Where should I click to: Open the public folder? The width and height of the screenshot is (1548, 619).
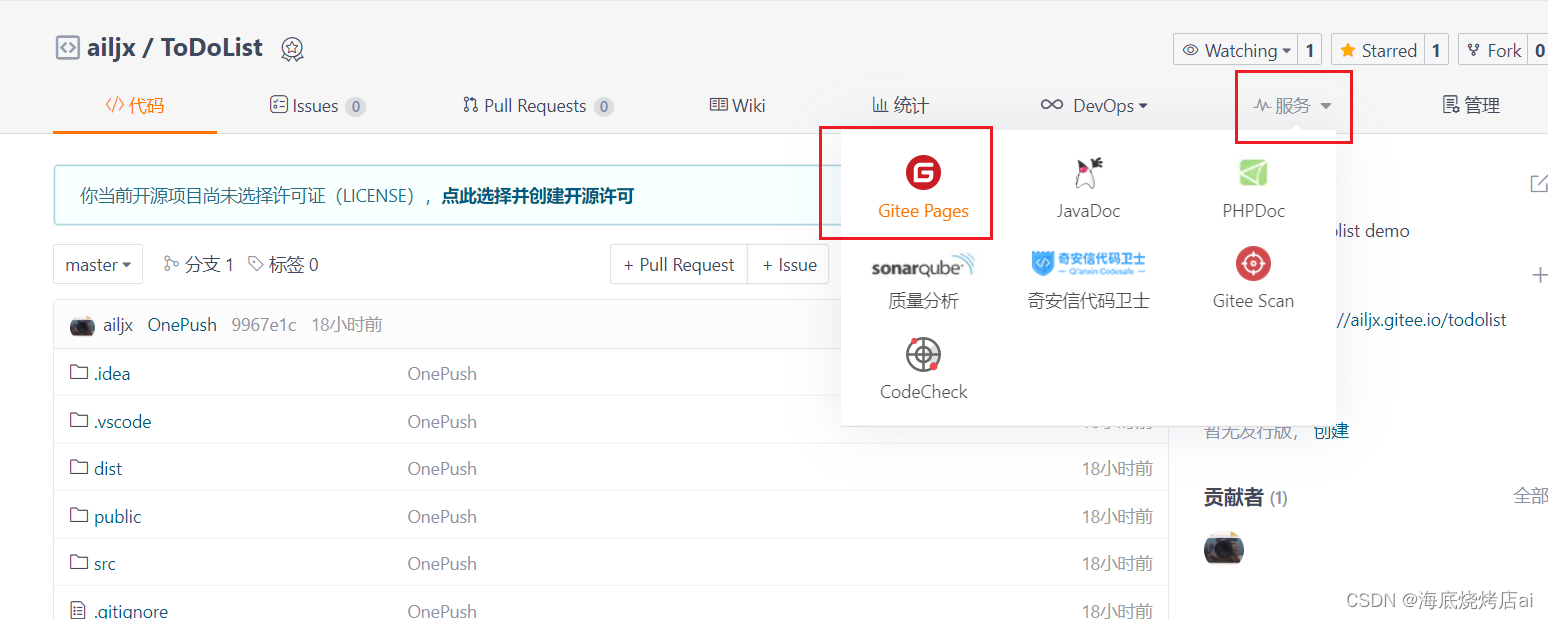118,517
